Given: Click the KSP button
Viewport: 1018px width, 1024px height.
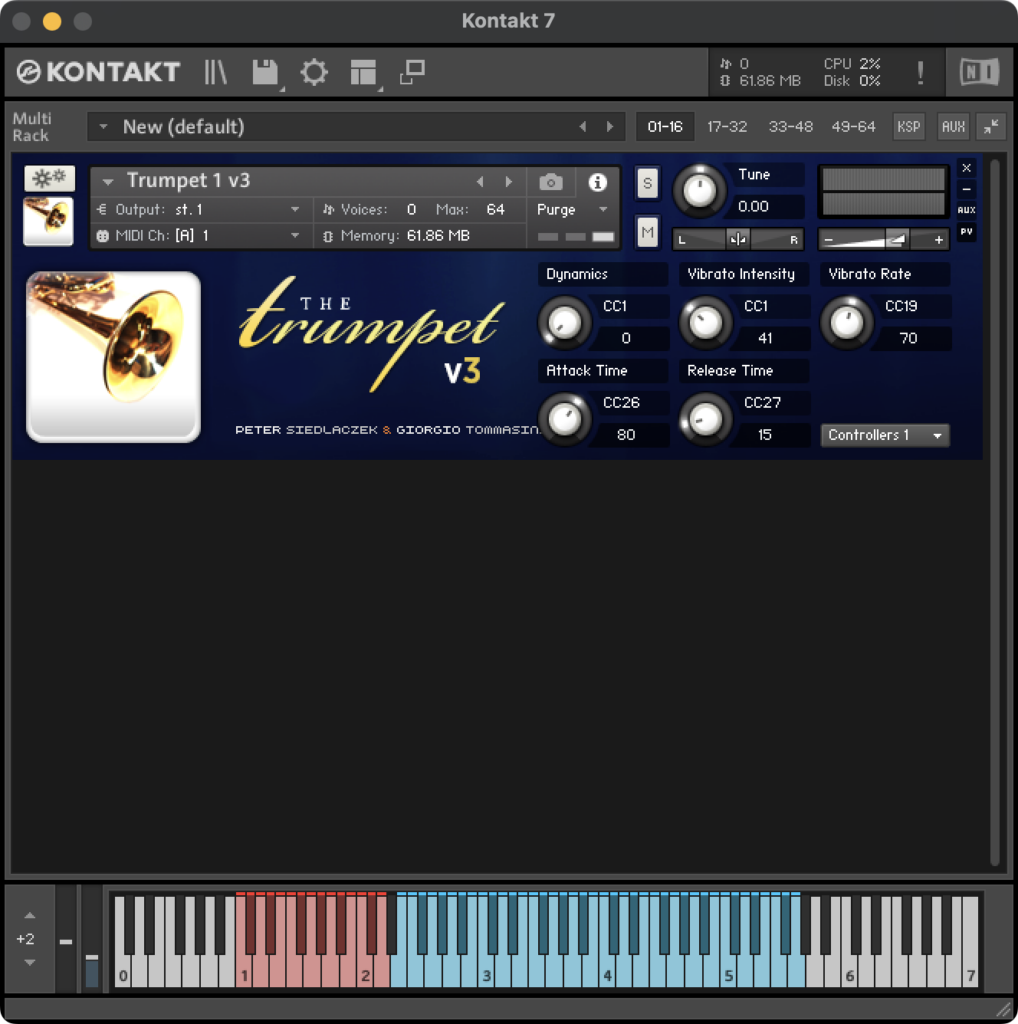Looking at the screenshot, I should click(908, 127).
